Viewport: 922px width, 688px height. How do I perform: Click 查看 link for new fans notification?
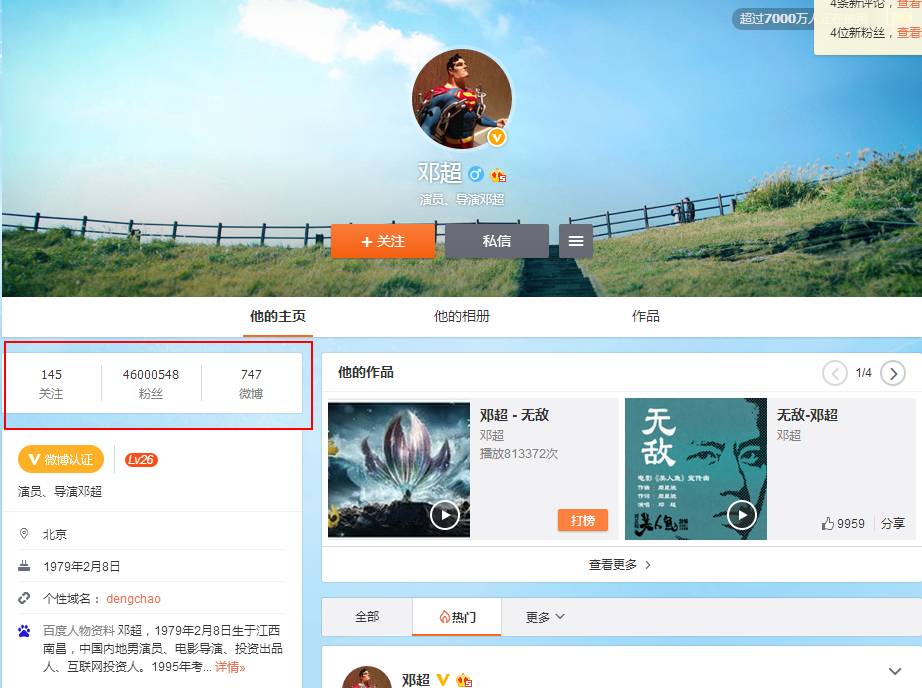coord(909,33)
